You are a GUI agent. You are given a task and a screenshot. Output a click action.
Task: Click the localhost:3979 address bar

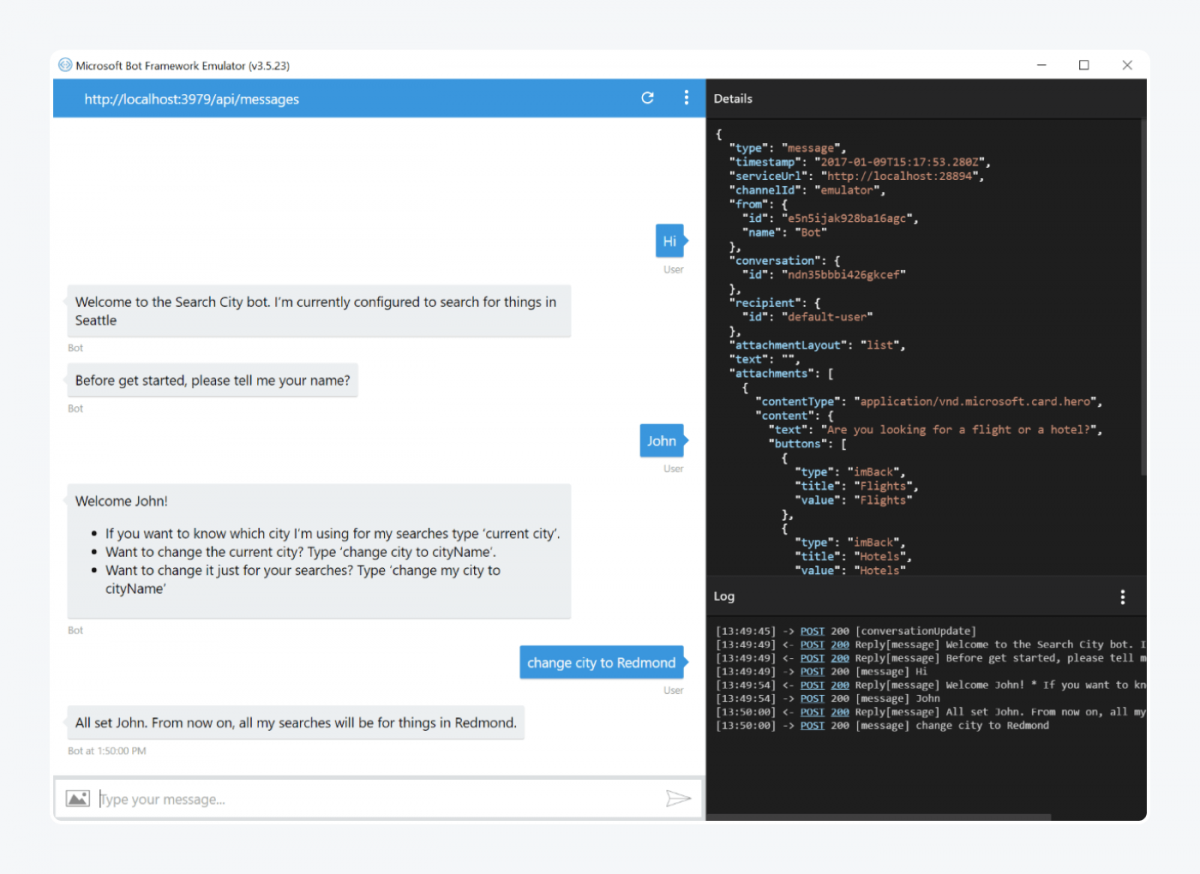pos(191,99)
